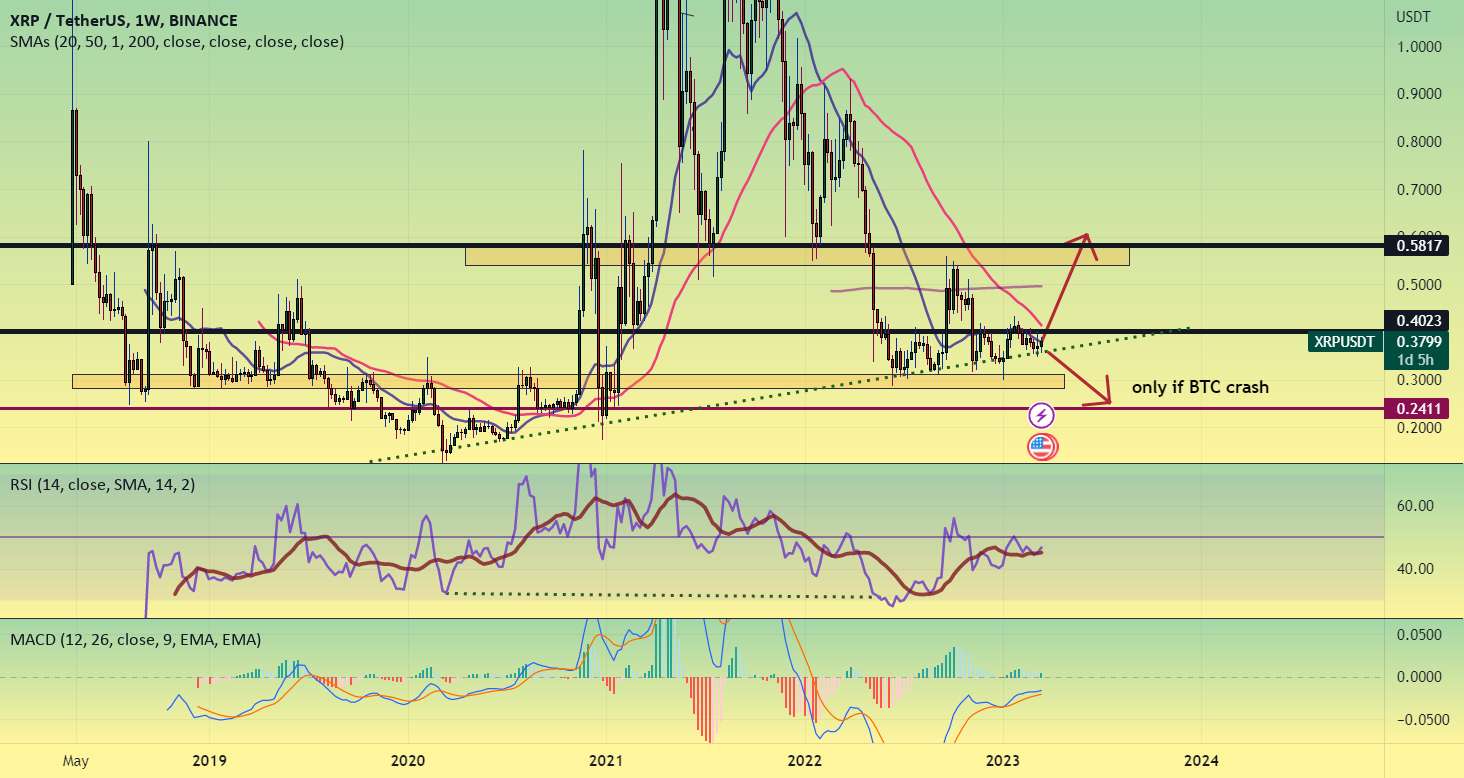This screenshot has width=1464, height=778.
Task: Click the XRPUSDT symbol price tag
Action: click(1343, 341)
